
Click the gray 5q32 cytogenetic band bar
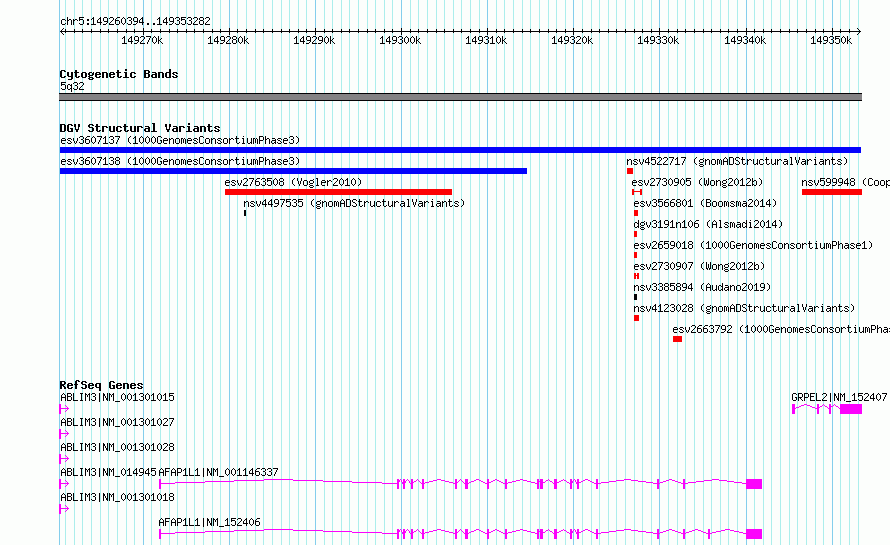(460, 97)
